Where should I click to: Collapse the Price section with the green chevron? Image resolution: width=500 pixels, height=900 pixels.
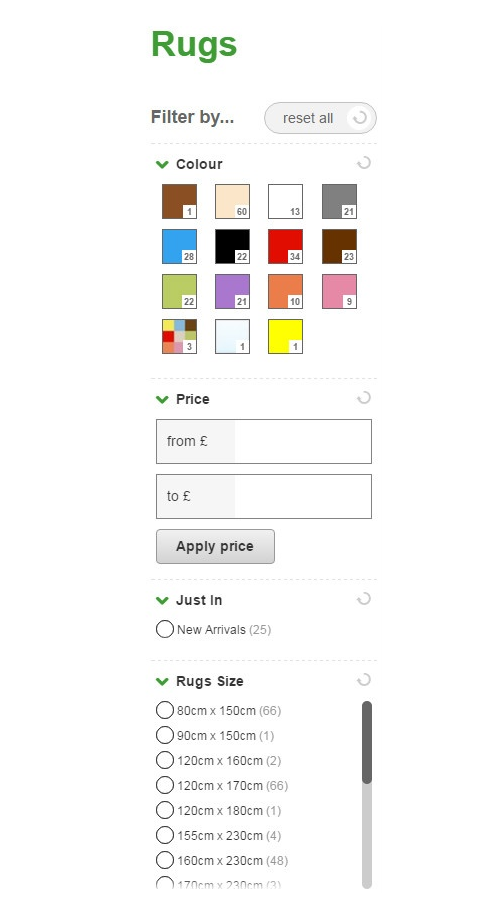tap(162, 399)
